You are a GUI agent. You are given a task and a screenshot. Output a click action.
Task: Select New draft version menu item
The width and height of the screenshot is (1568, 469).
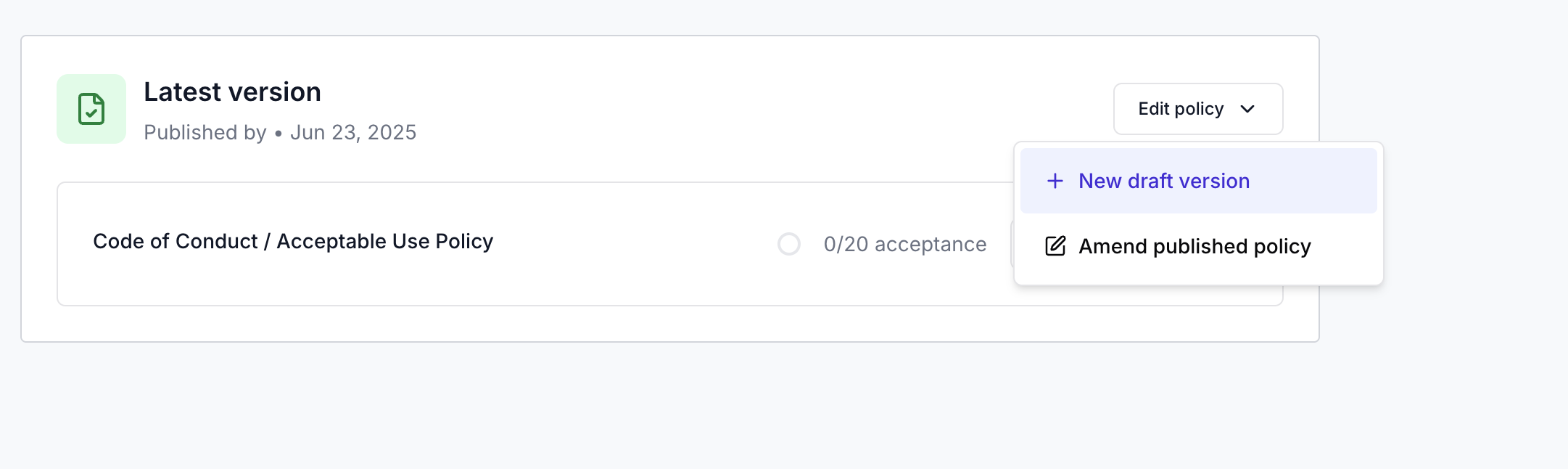point(1198,181)
